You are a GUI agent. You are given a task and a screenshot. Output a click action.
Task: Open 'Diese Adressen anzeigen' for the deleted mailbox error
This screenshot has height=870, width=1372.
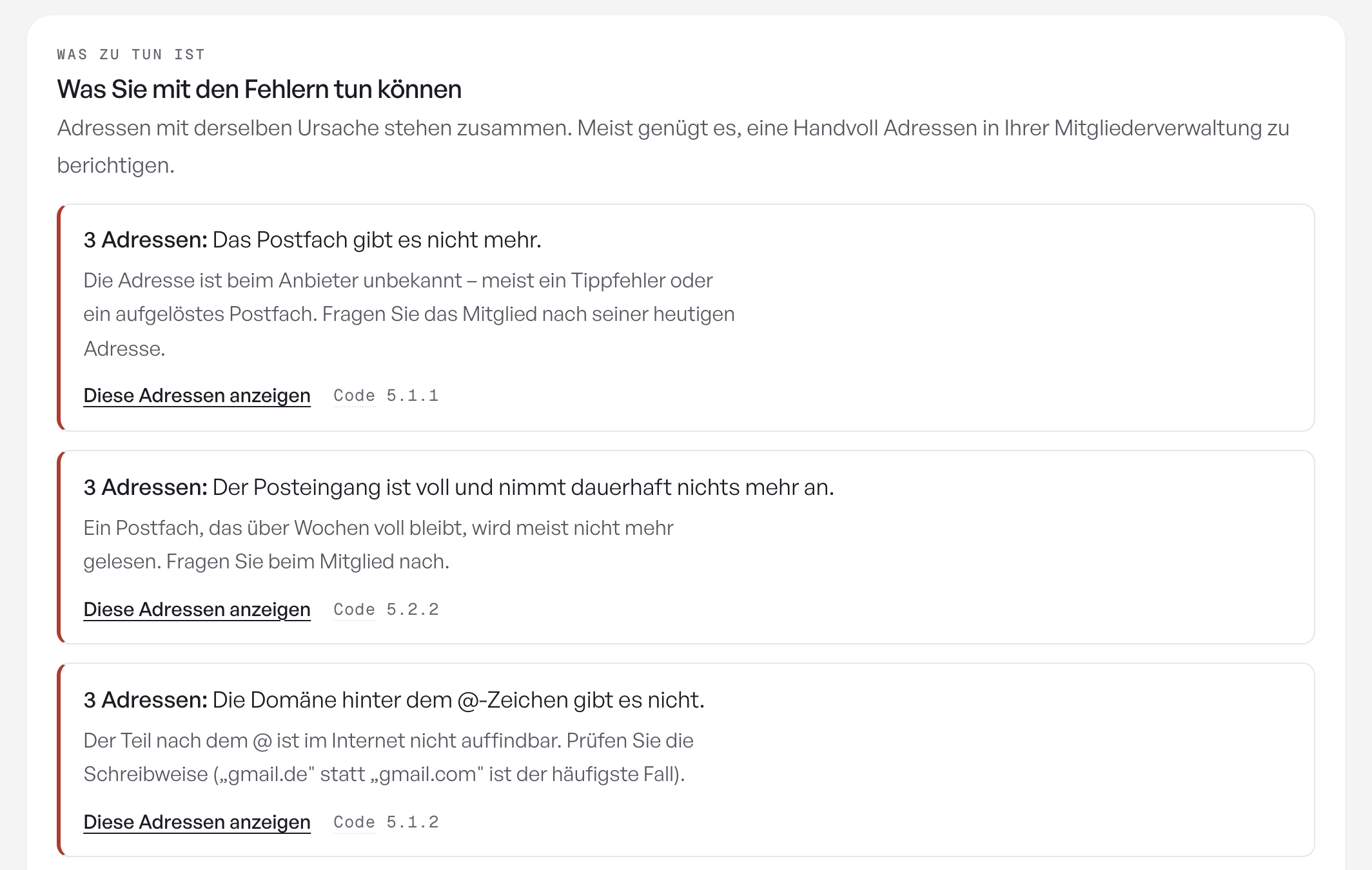click(x=197, y=395)
